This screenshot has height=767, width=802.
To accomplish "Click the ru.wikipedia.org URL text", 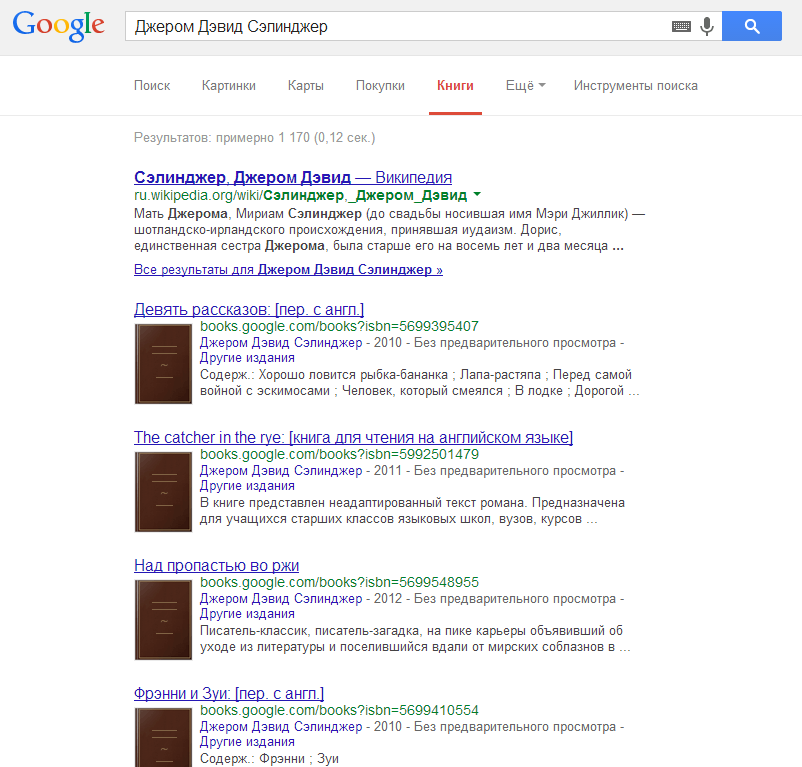I will (300, 195).
